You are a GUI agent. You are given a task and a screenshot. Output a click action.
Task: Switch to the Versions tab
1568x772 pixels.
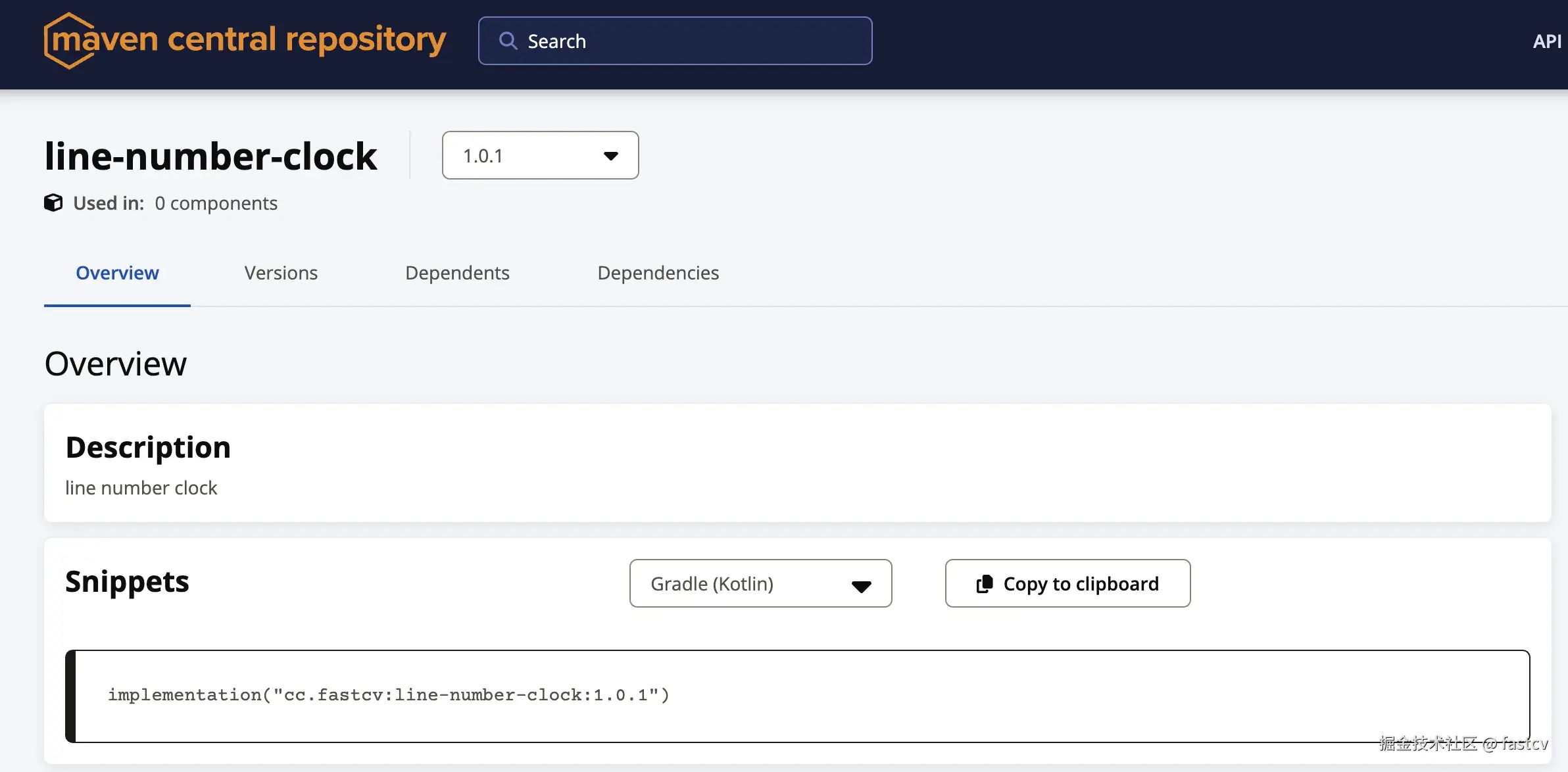[281, 273]
